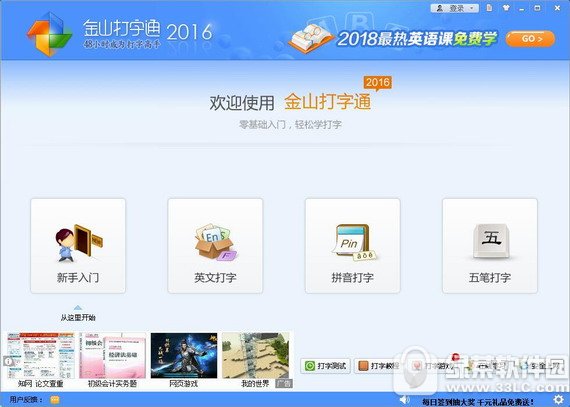Viewport: 570px width, 407px height.
Task: Click the 2018最热英语课免费学 banner
Action: pos(417,38)
